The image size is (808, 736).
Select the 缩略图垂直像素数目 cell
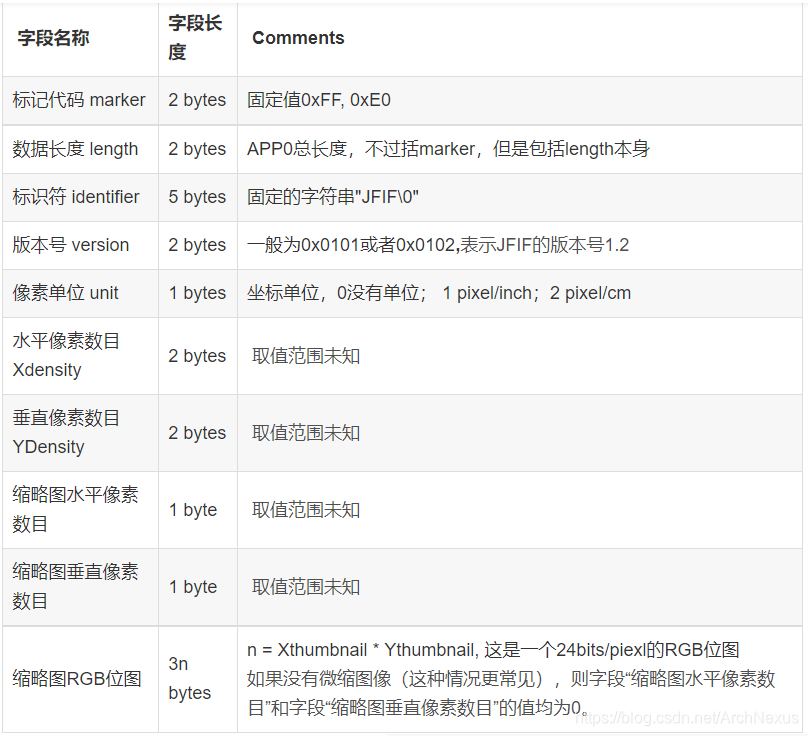(80, 587)
